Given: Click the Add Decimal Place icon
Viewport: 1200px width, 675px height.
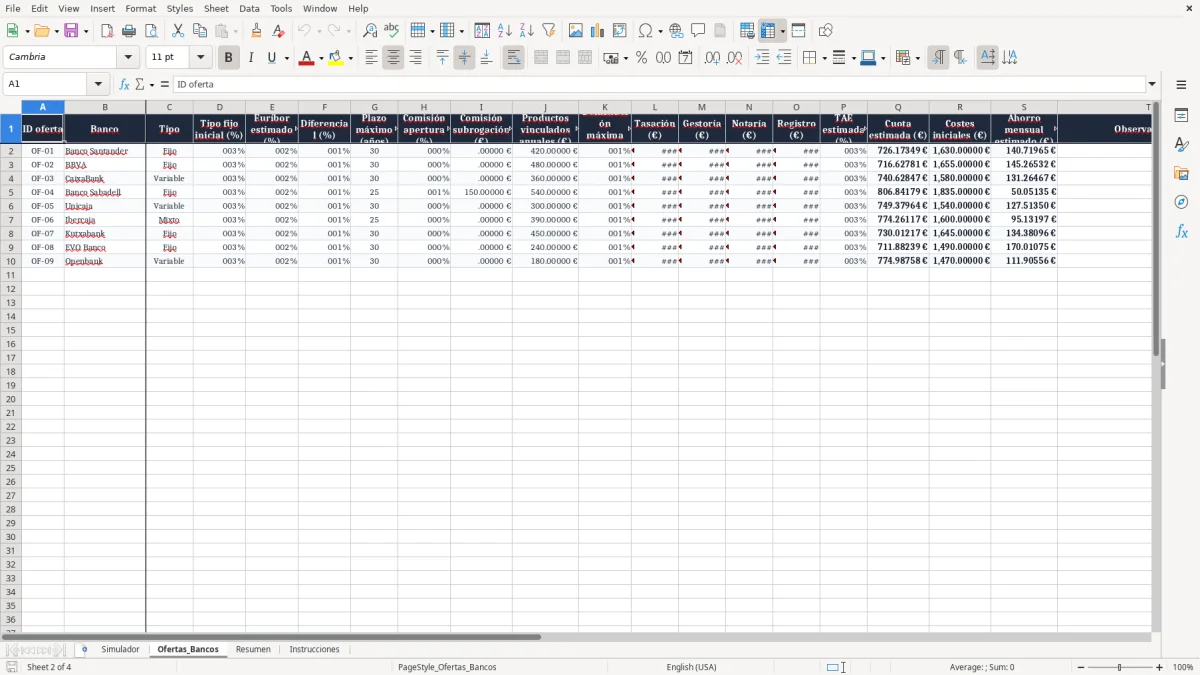Looking at the screenshot, I should click(712, 58).
